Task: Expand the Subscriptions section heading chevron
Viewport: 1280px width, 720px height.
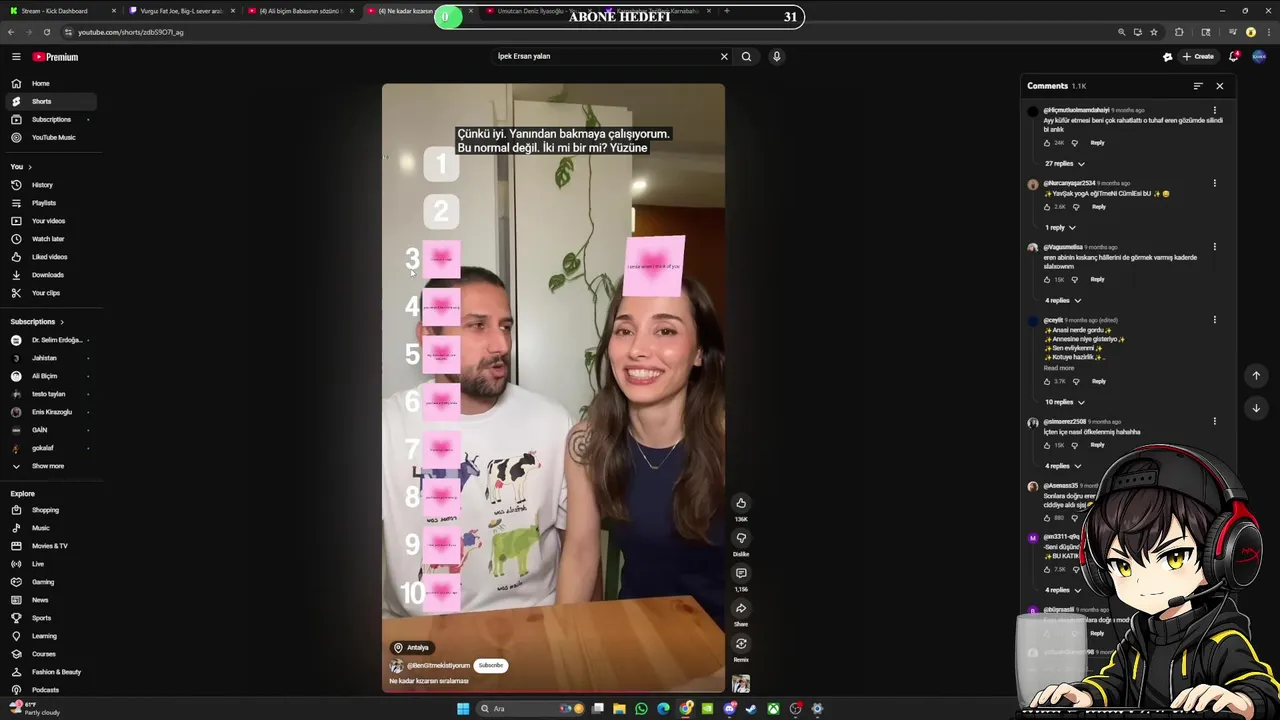Action: (x=62, y=322)
